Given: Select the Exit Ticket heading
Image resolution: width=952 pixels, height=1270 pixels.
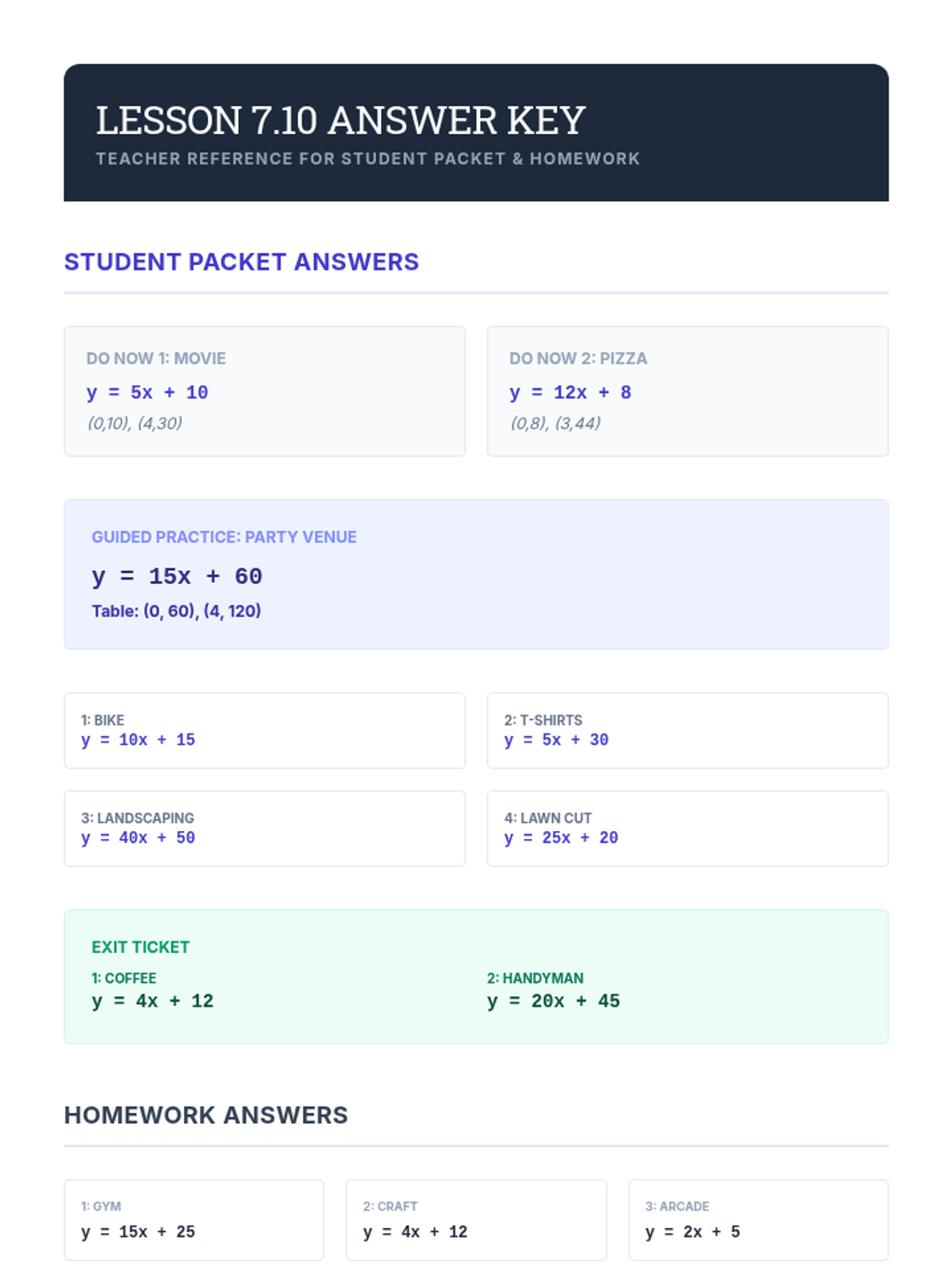Looking at the screenshot, I should (140, 947).
